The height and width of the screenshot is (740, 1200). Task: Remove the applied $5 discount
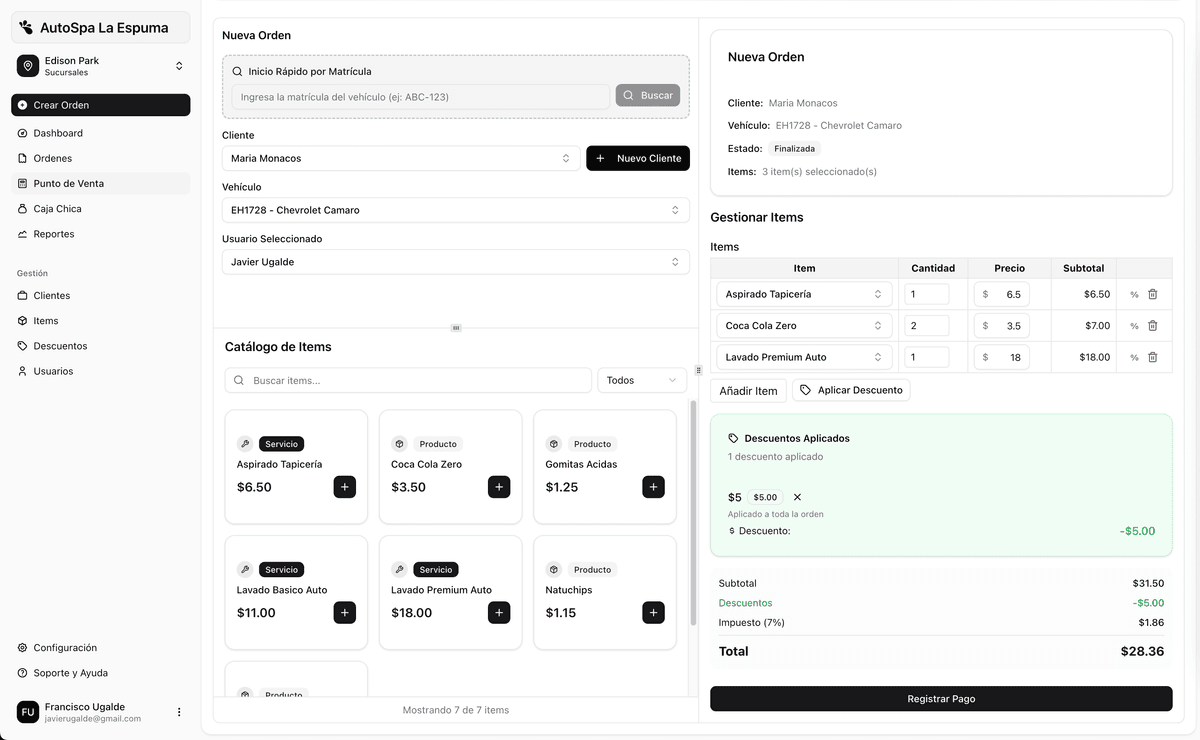pos(797,497)
